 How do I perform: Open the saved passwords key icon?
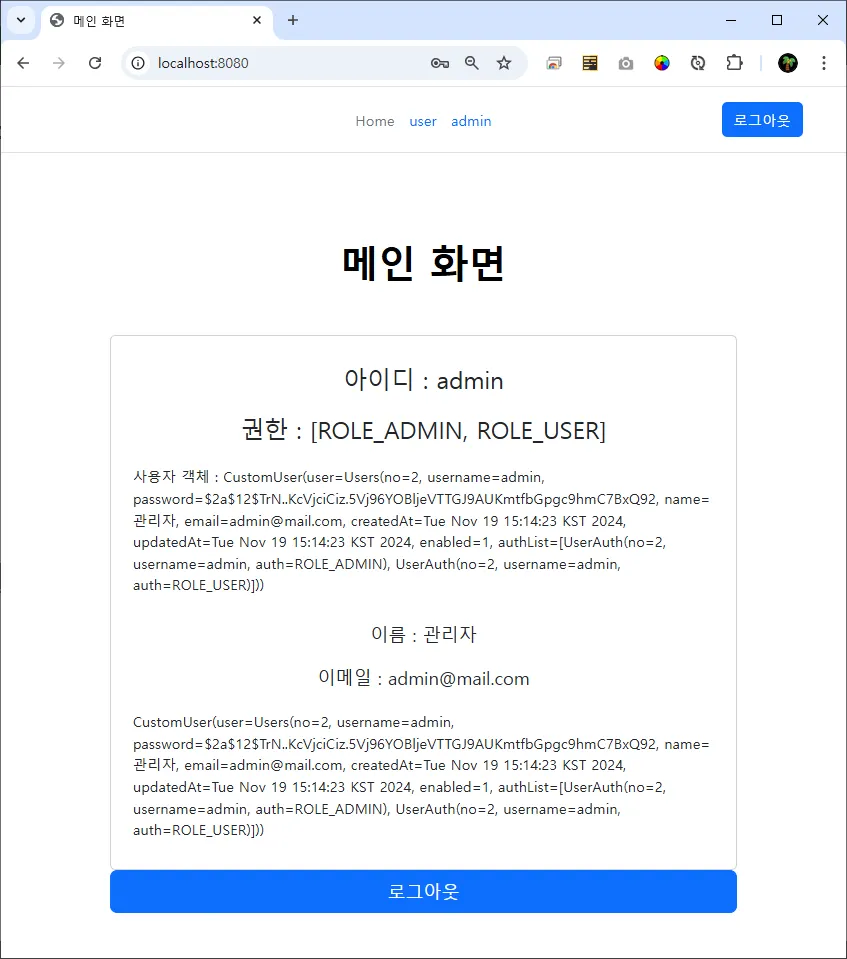pyautogui.click(x=440, y=63)
